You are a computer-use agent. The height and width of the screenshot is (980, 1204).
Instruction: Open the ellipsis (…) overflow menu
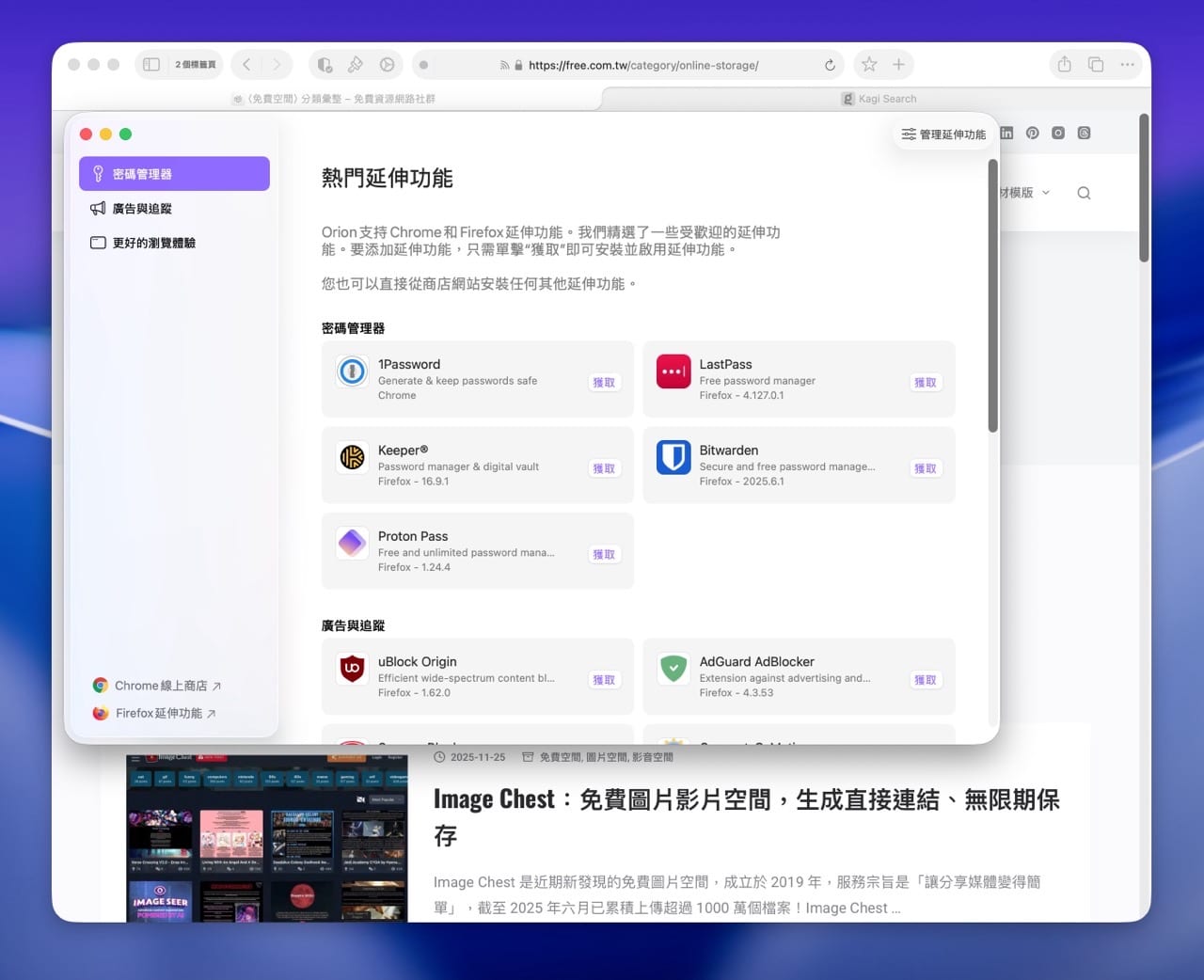click(x=1127, y=64)
